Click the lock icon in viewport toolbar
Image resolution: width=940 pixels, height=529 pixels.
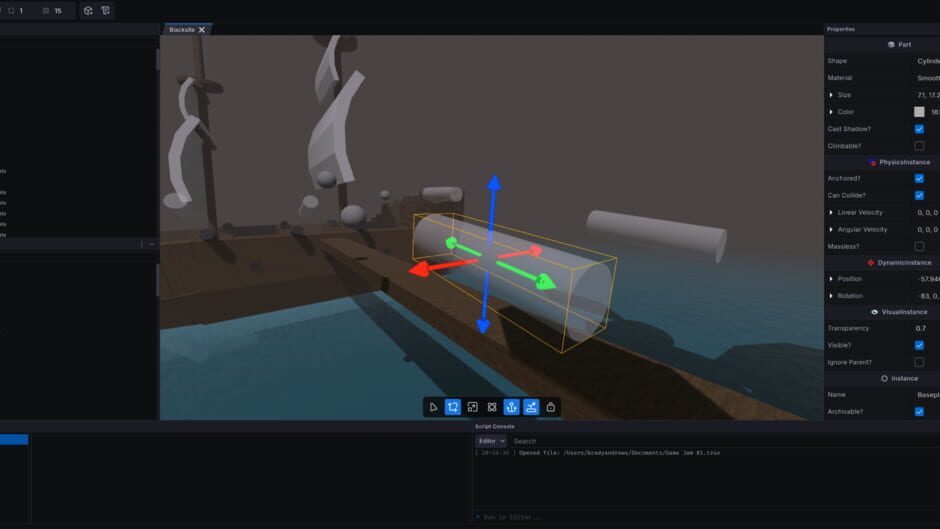[x=550, y=407]
